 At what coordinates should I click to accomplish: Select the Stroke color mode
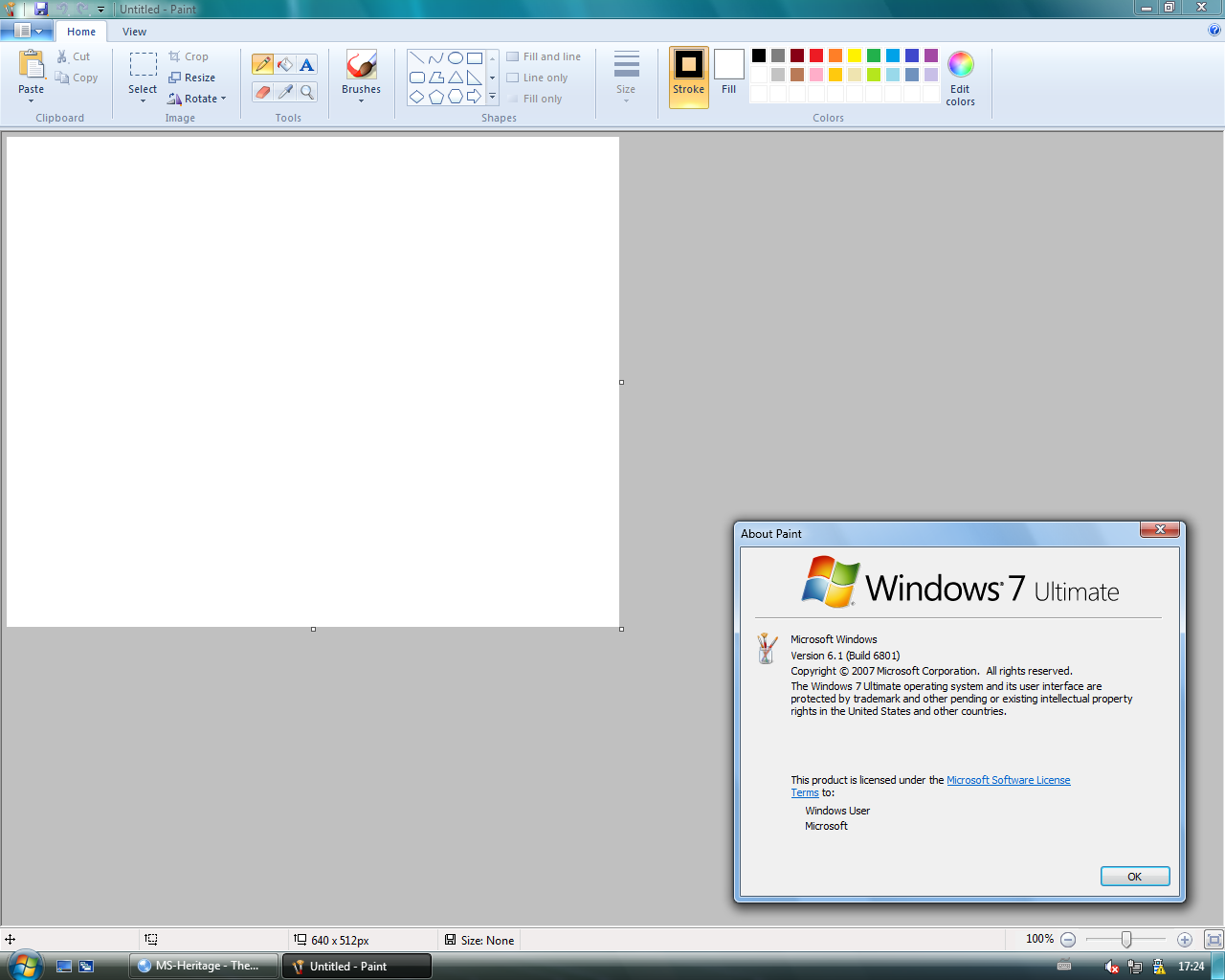688,77
